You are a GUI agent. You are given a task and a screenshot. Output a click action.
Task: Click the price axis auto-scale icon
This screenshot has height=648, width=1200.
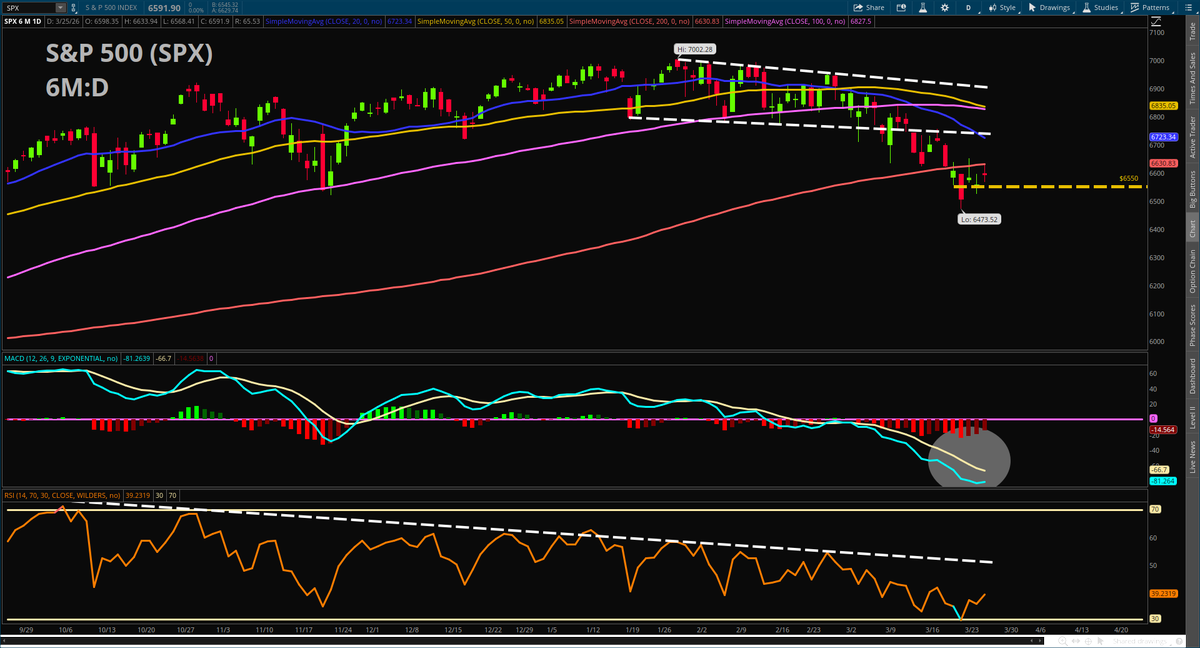[1156, 21]
